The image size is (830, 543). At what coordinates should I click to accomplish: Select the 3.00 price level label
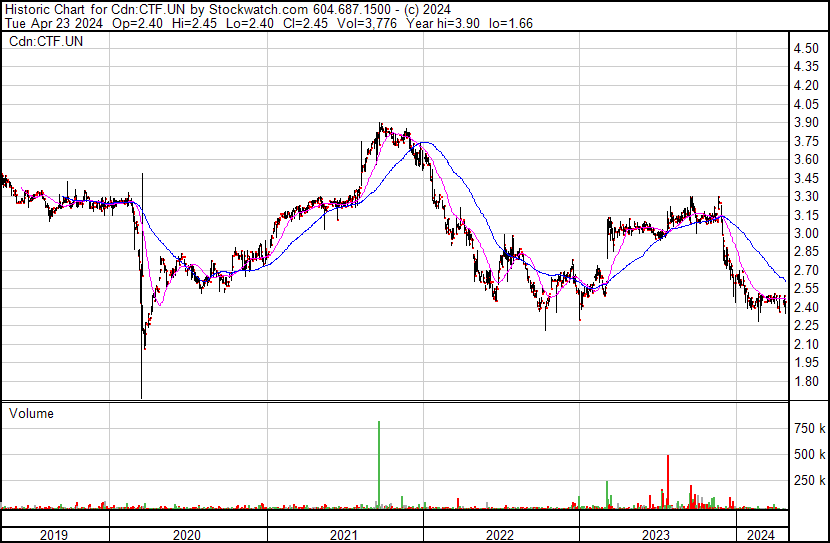pyautogui.click(x=806, y=233)
